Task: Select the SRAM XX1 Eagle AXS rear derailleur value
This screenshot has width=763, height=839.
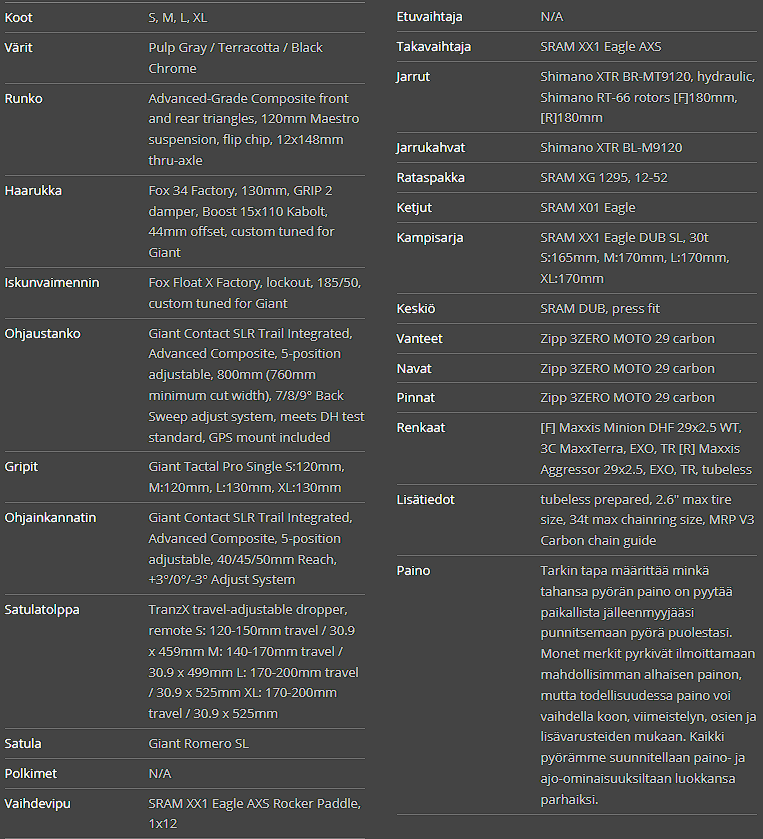Action: pos(600,47)
